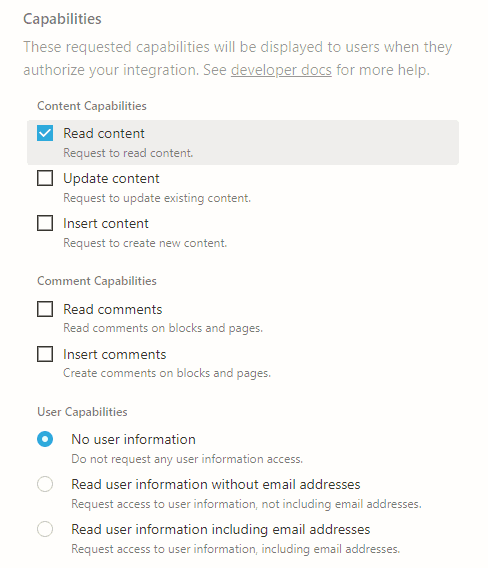Screen dimensions: 488x568
Task: Click 'Read comments on blocks and pages.' text
Action: pos(163,328)
